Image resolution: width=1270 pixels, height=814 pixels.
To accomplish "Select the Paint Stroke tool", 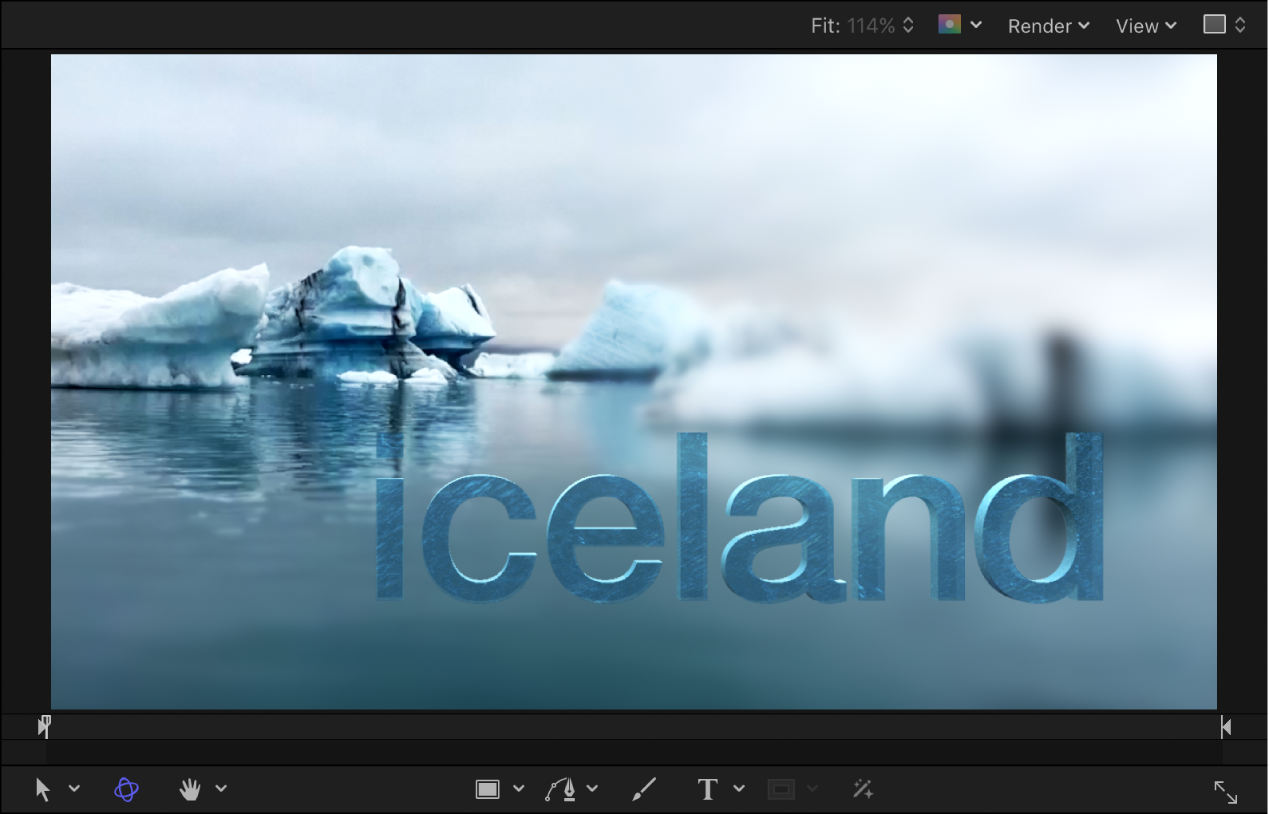I will tap(643, 789).
